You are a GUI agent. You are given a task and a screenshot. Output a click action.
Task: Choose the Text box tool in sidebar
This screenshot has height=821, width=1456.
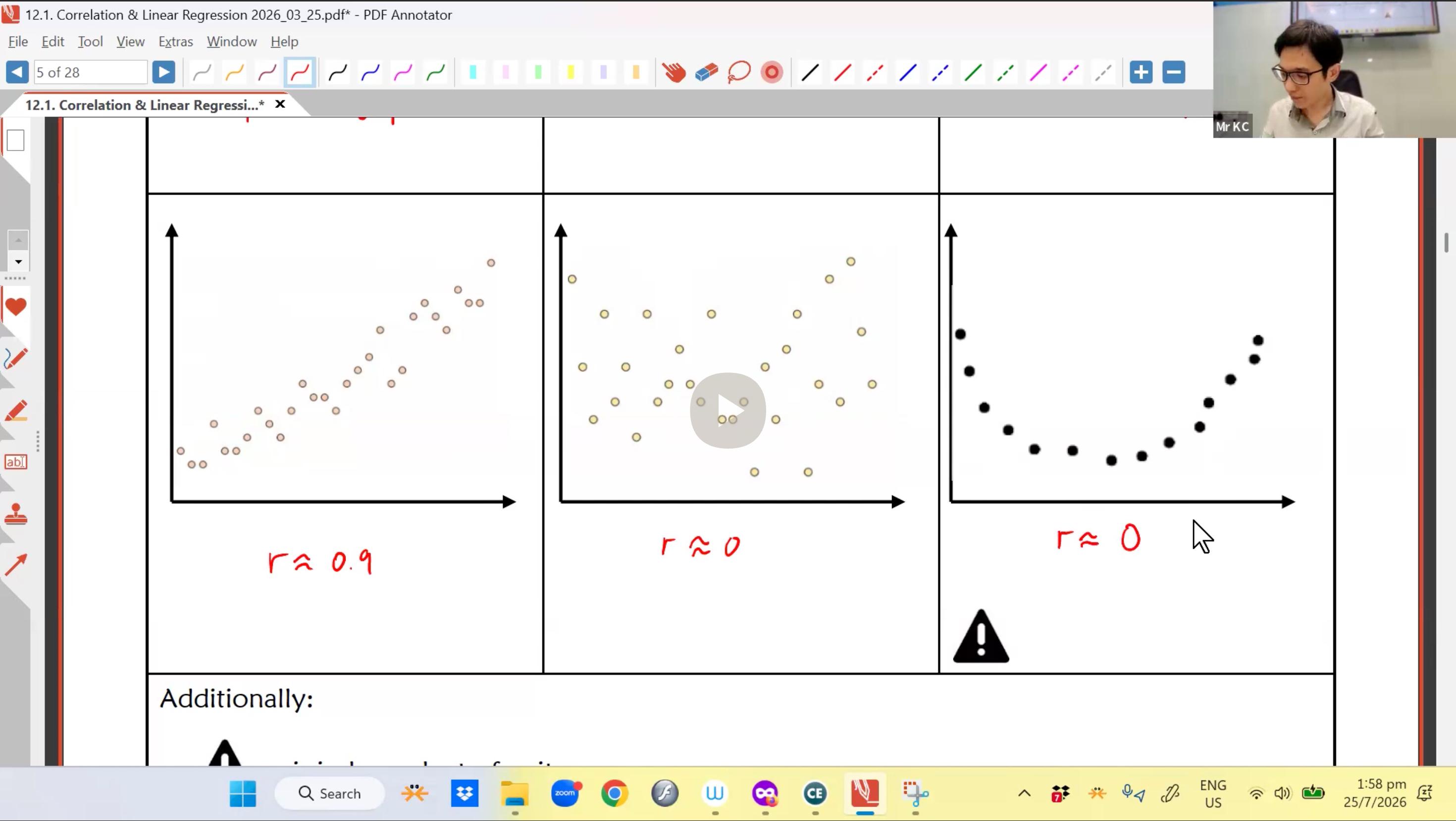15,462
